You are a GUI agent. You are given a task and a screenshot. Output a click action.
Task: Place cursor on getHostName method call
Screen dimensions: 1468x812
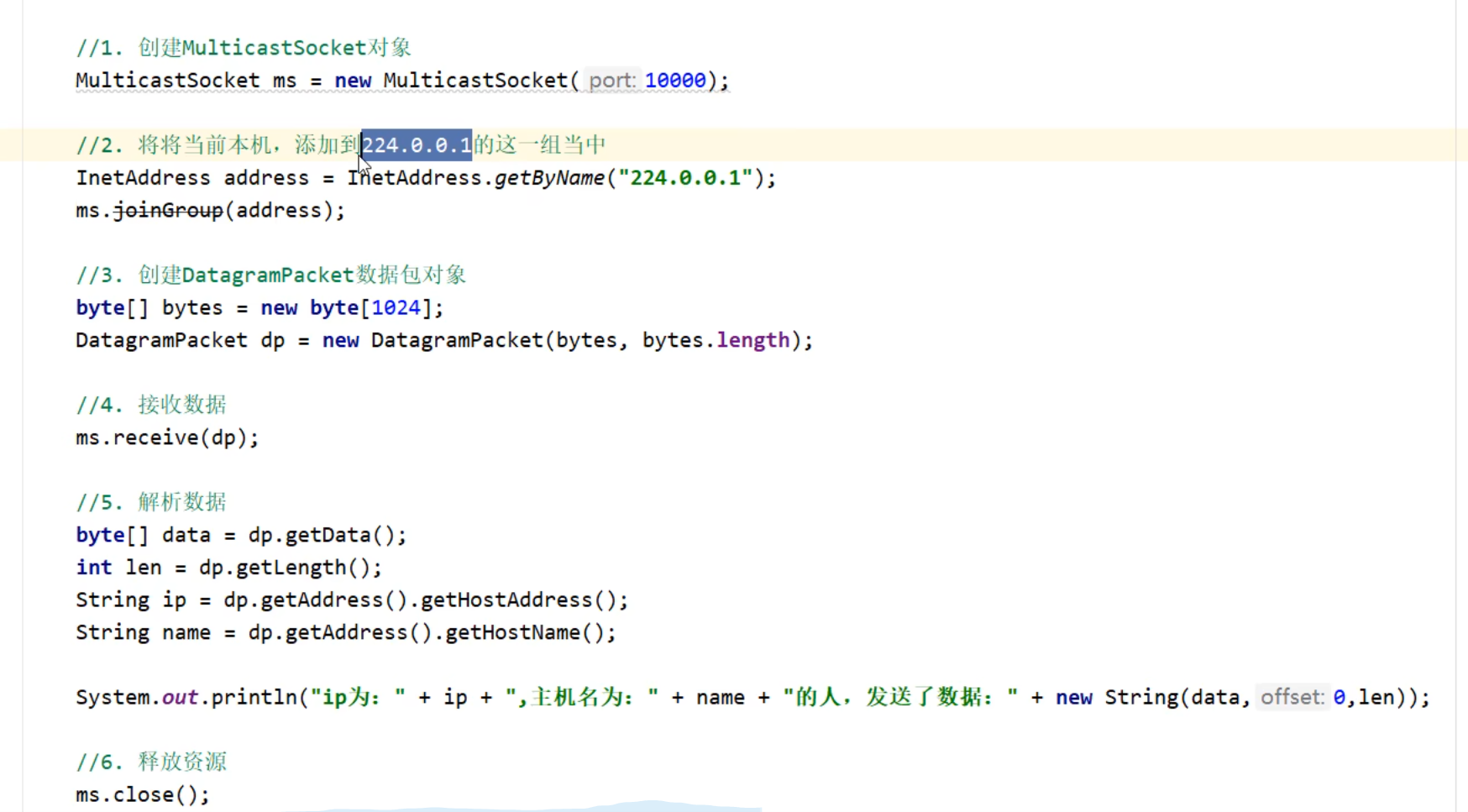[x=512, y=633]
